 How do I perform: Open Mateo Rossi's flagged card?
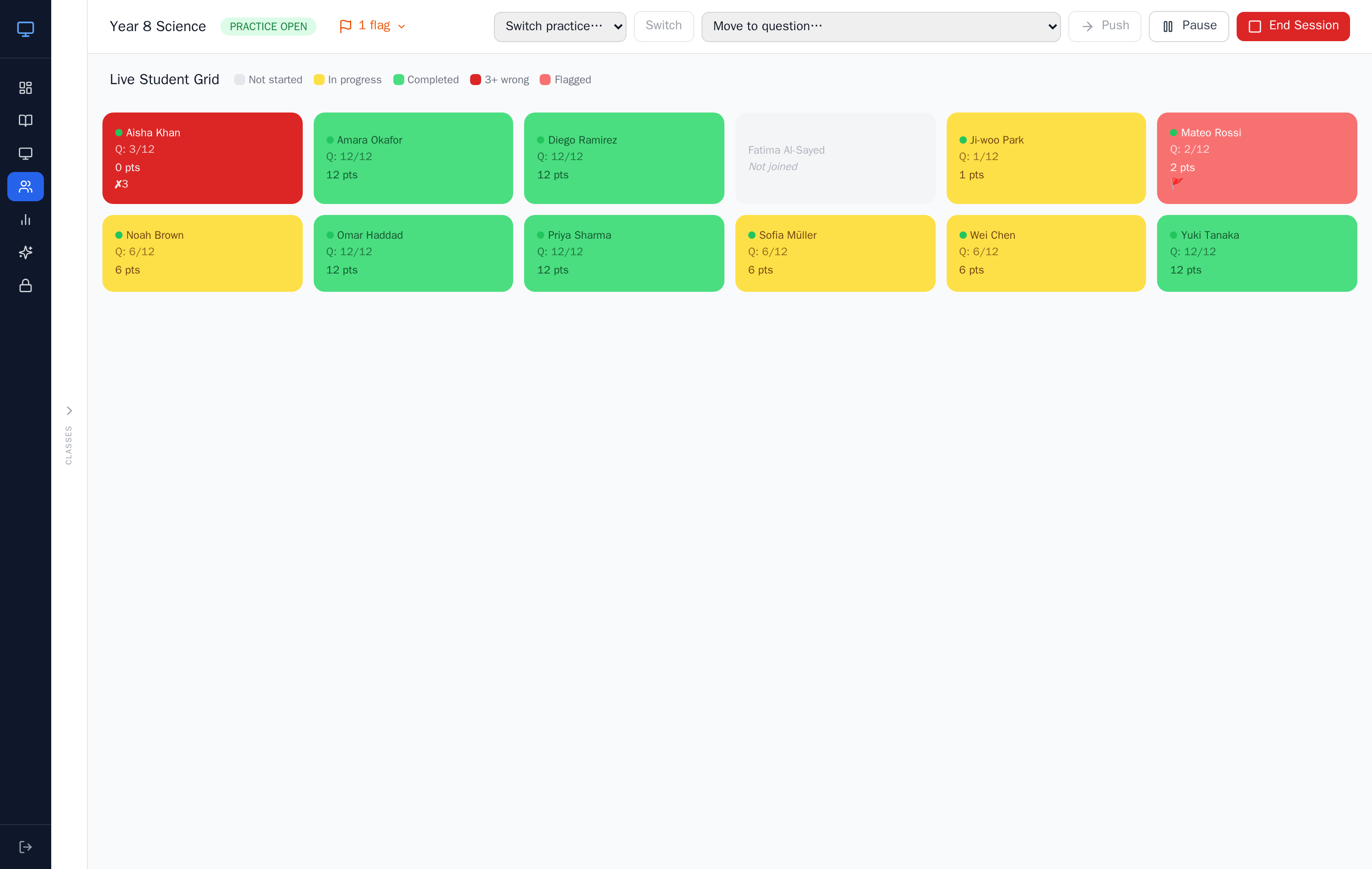(x=1257, y=158)
